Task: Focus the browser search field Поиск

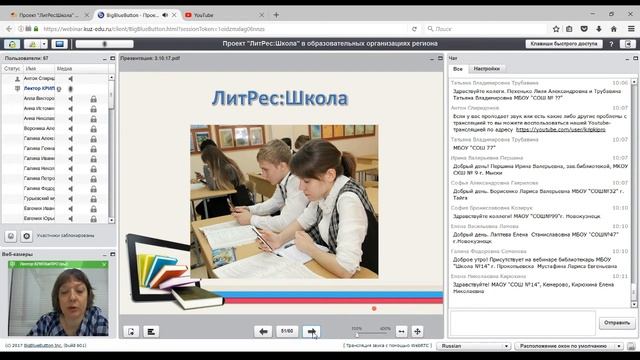Action: click(486, 29)
